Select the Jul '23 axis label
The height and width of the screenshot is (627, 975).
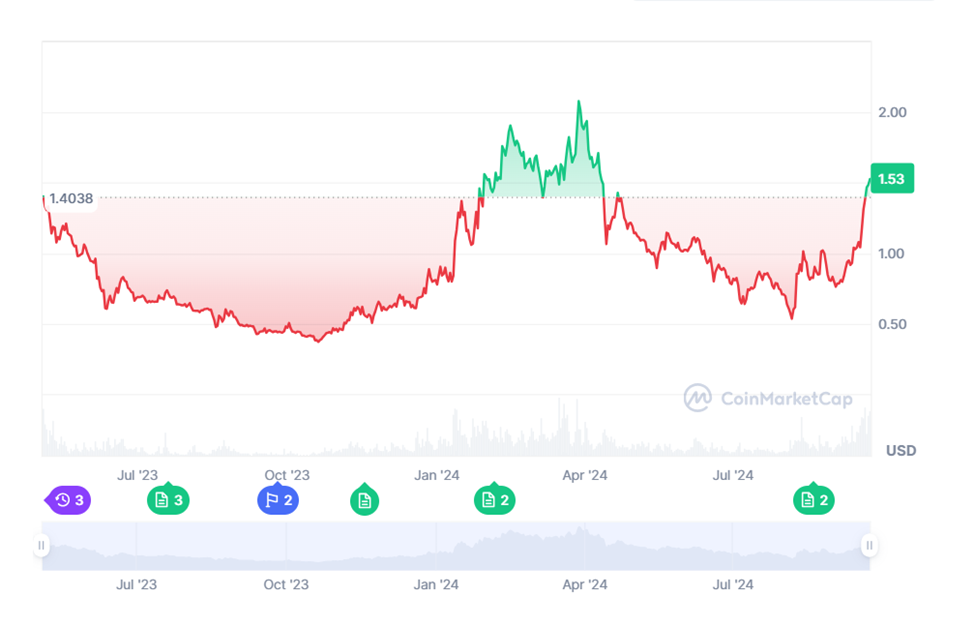click(x=136, y=476)
